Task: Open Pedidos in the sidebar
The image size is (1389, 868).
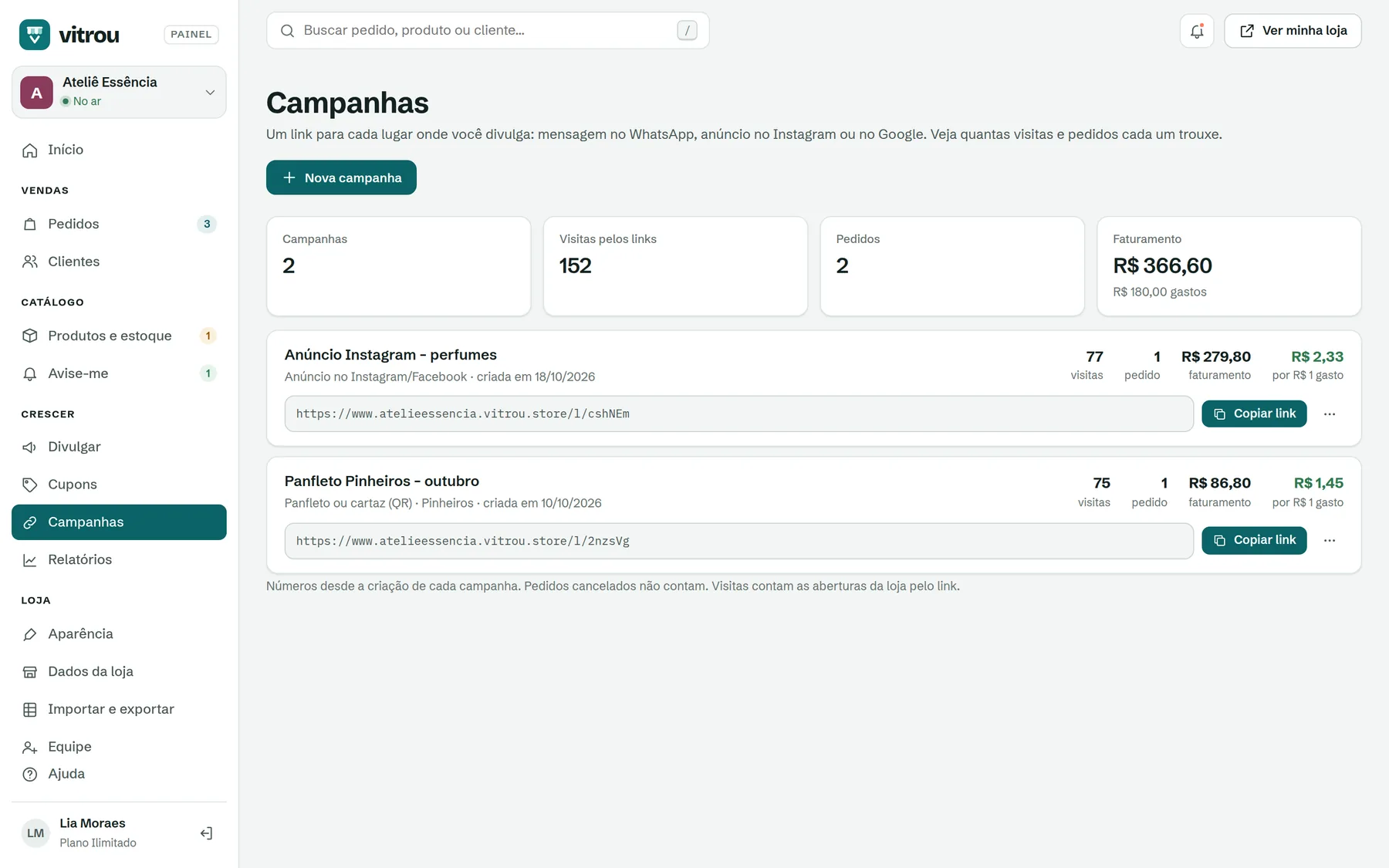Action: 119,225
